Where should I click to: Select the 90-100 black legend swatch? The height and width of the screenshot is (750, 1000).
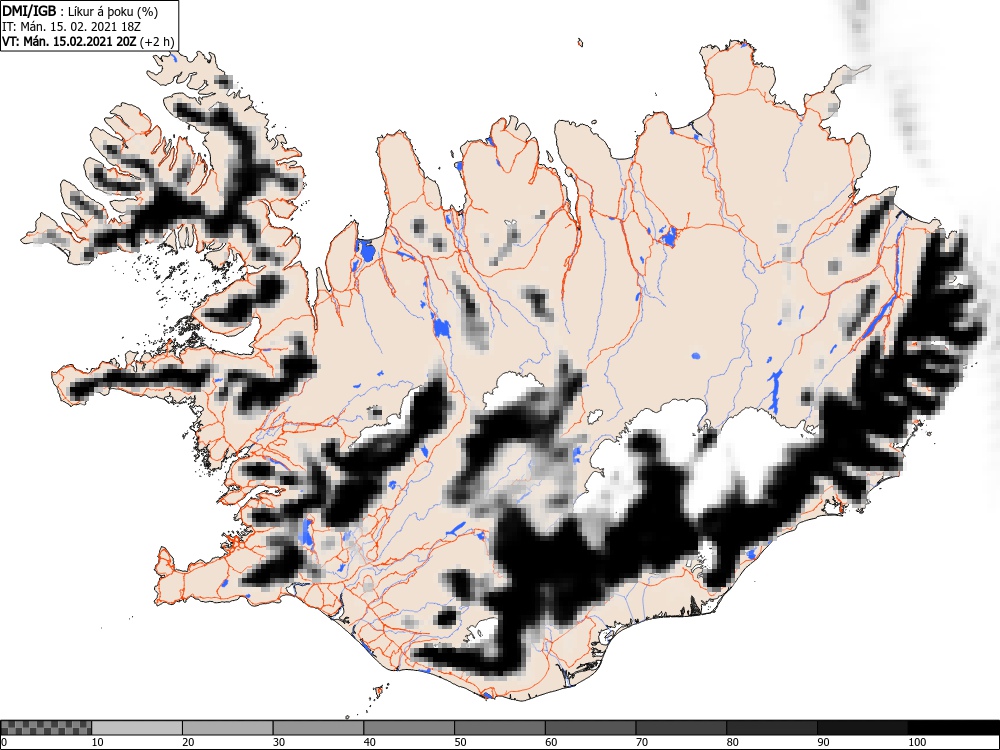tap(862, 728)
